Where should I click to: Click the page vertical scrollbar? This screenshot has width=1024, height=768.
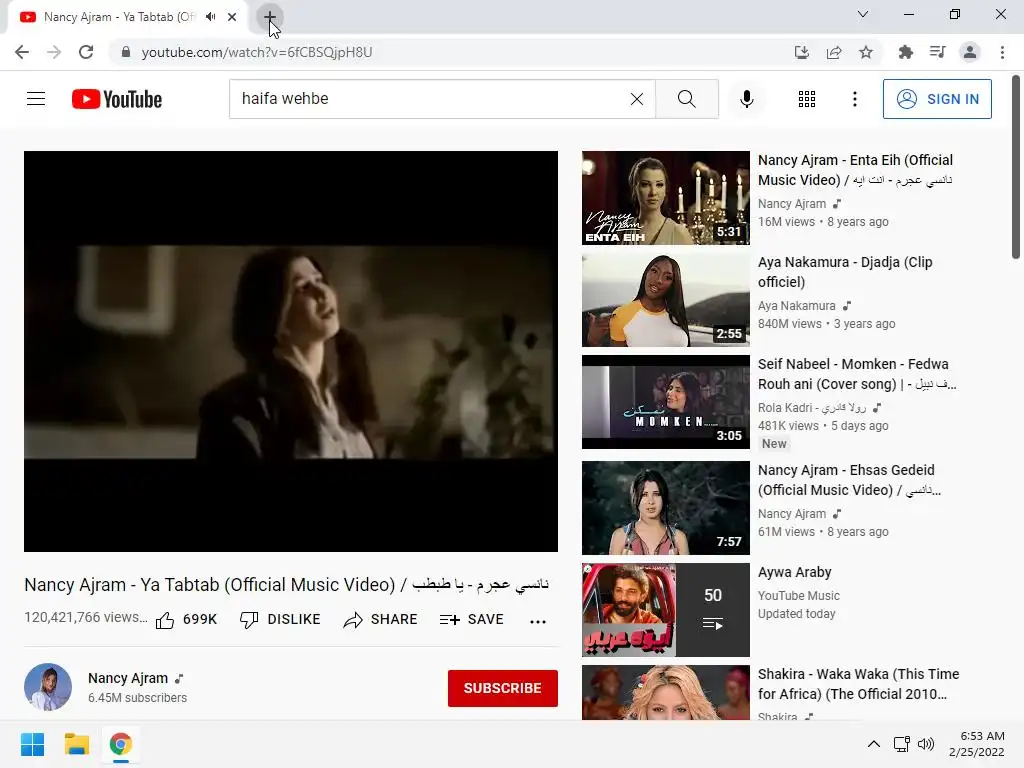pos(1016,167)
